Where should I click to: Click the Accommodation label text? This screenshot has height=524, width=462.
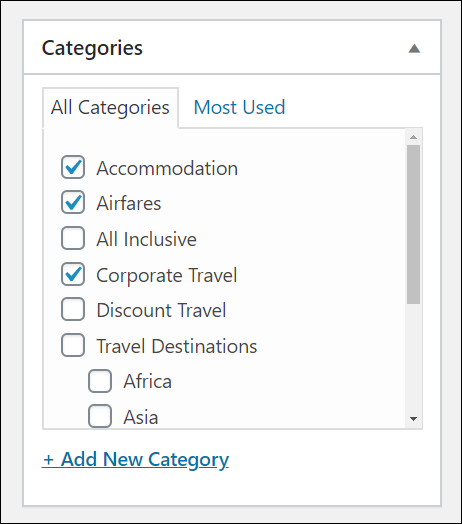click(x=167, y=168)
